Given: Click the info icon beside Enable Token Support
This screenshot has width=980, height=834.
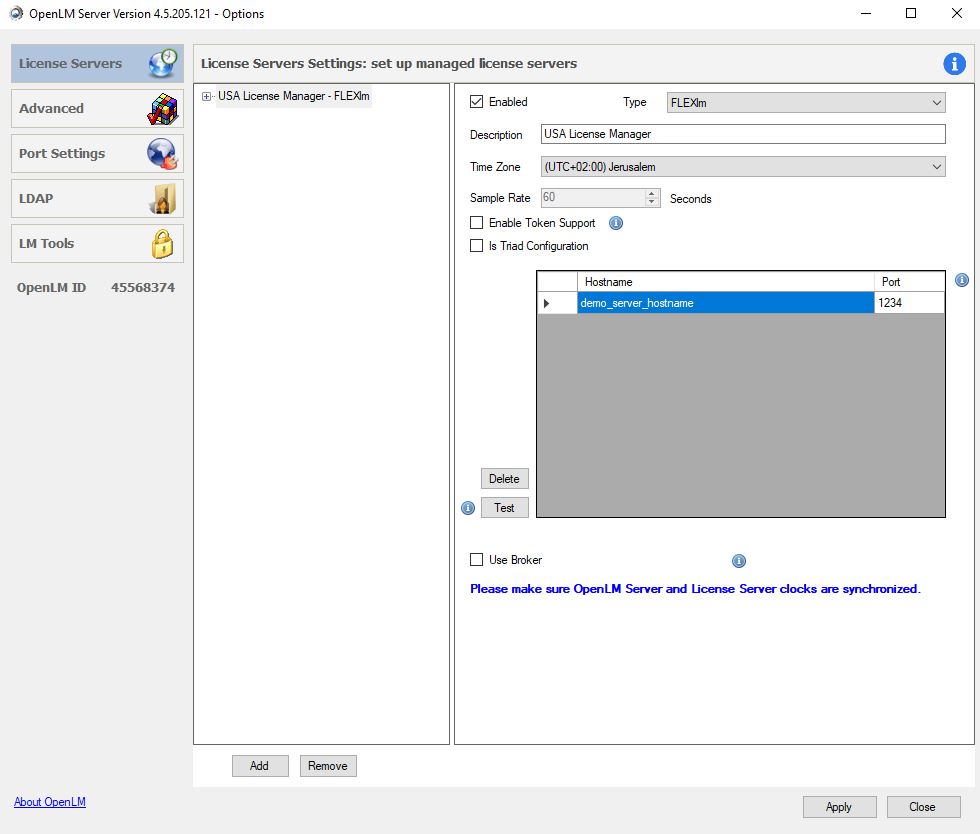Looking at the screenshot, I should click(616, 223).
